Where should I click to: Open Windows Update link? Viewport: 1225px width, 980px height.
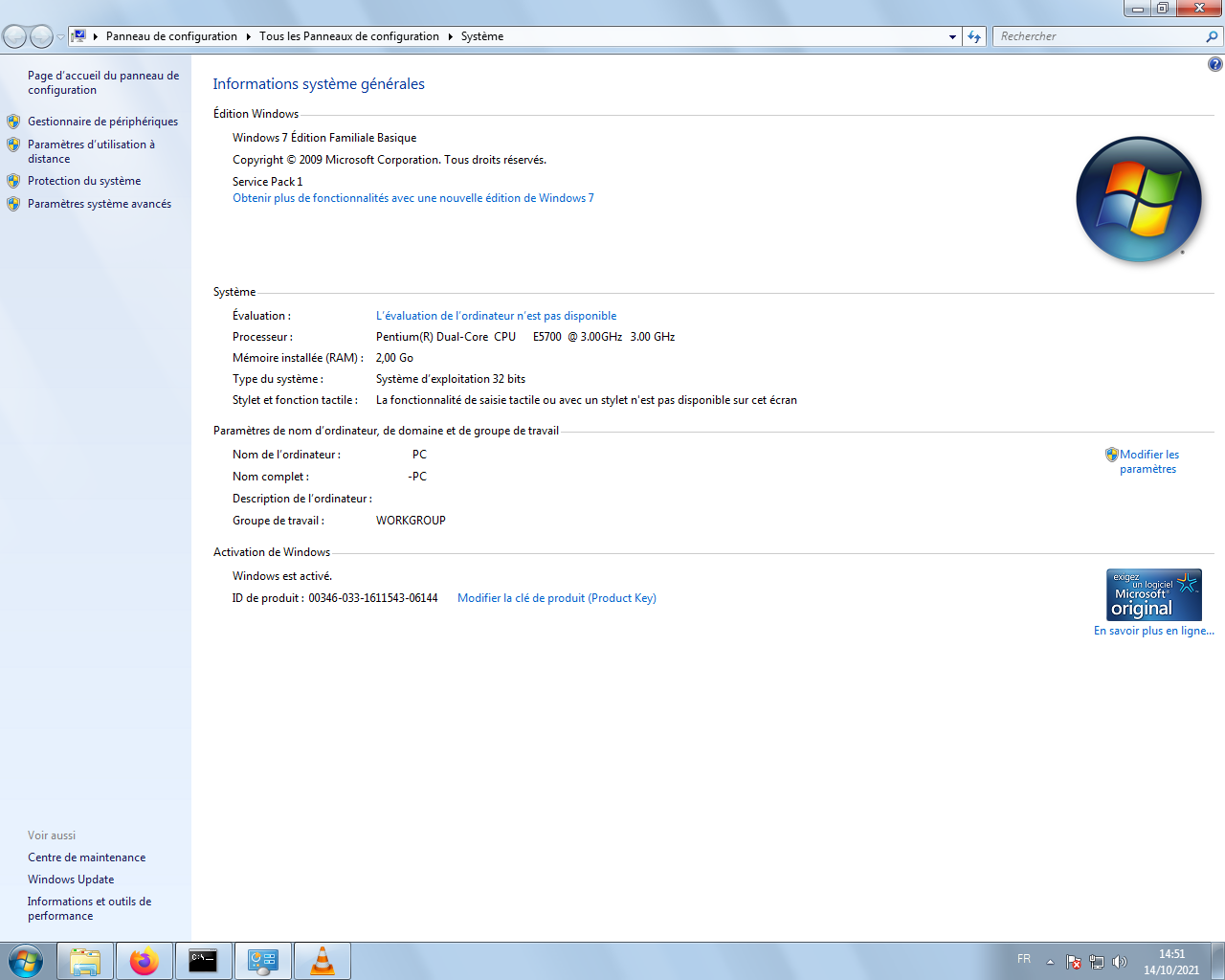[x=71, y=880]
